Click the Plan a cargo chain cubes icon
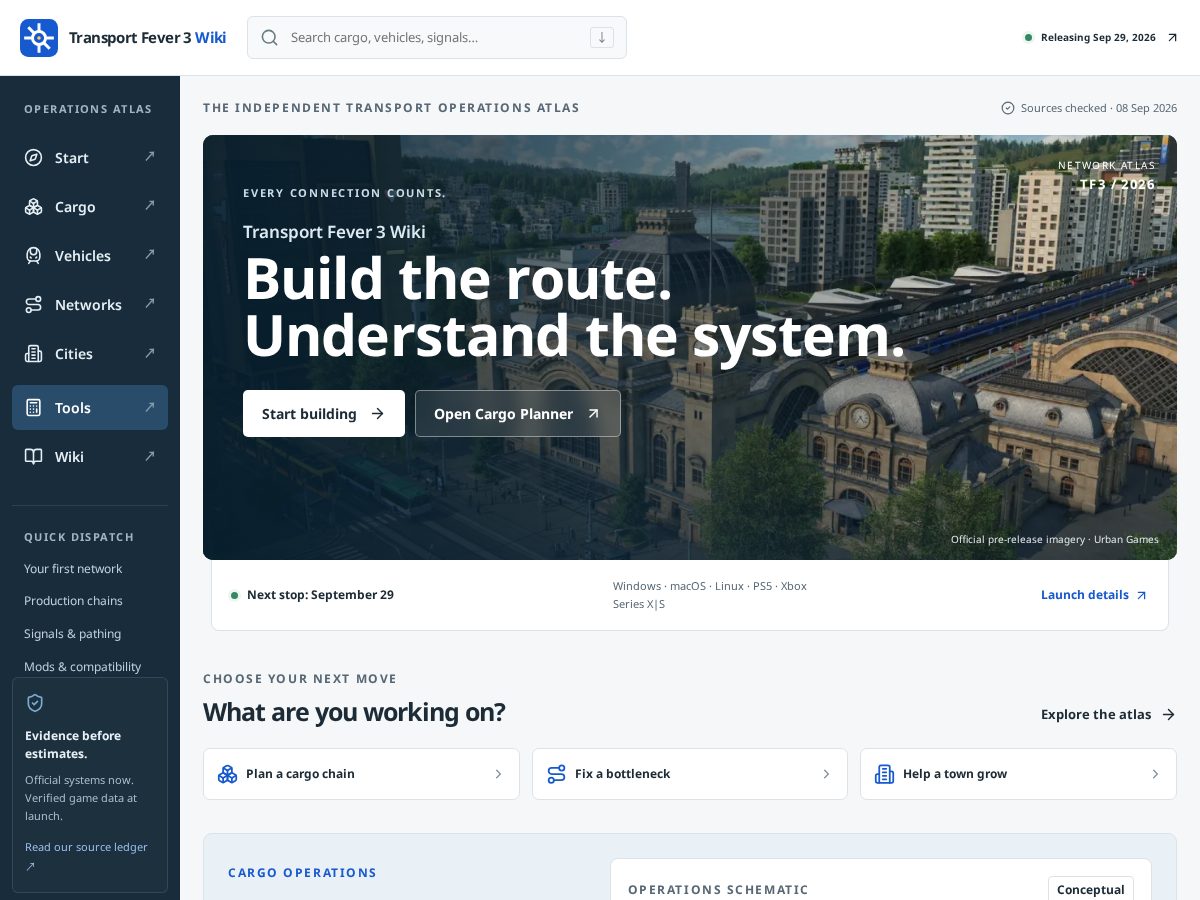Screen dimensions: 1200x900 coord(228,774)
